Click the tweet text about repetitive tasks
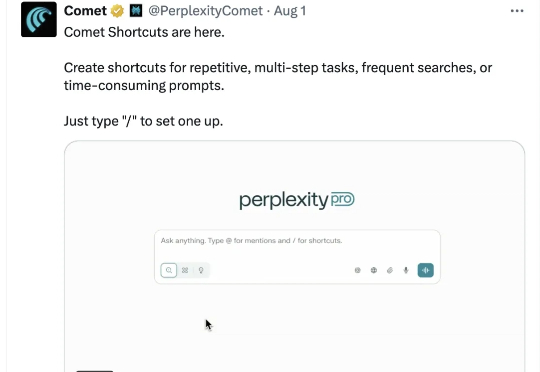Screen dimensions: 540x372 click(278, 76)
